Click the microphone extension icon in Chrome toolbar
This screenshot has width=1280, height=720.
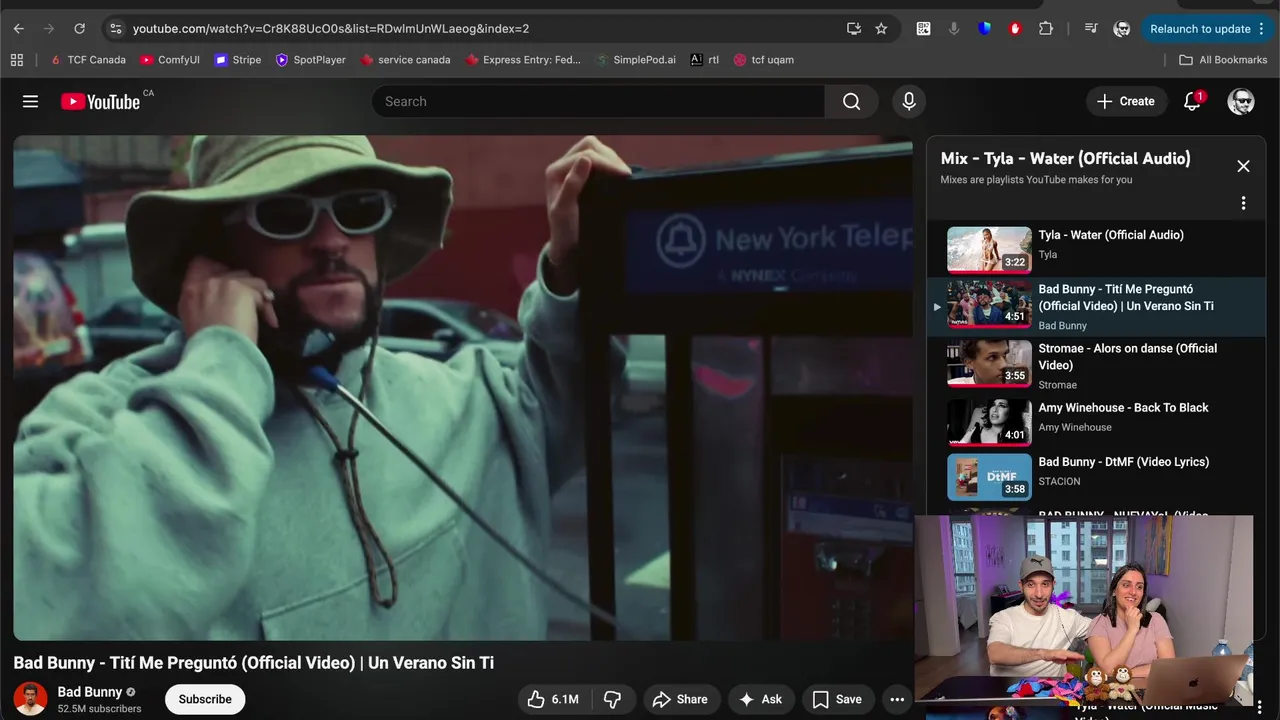point(954,29)
